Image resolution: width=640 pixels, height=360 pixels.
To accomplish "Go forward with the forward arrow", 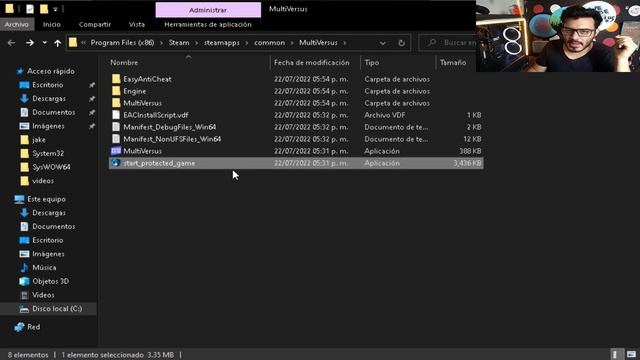I will [x=30, y=42].
